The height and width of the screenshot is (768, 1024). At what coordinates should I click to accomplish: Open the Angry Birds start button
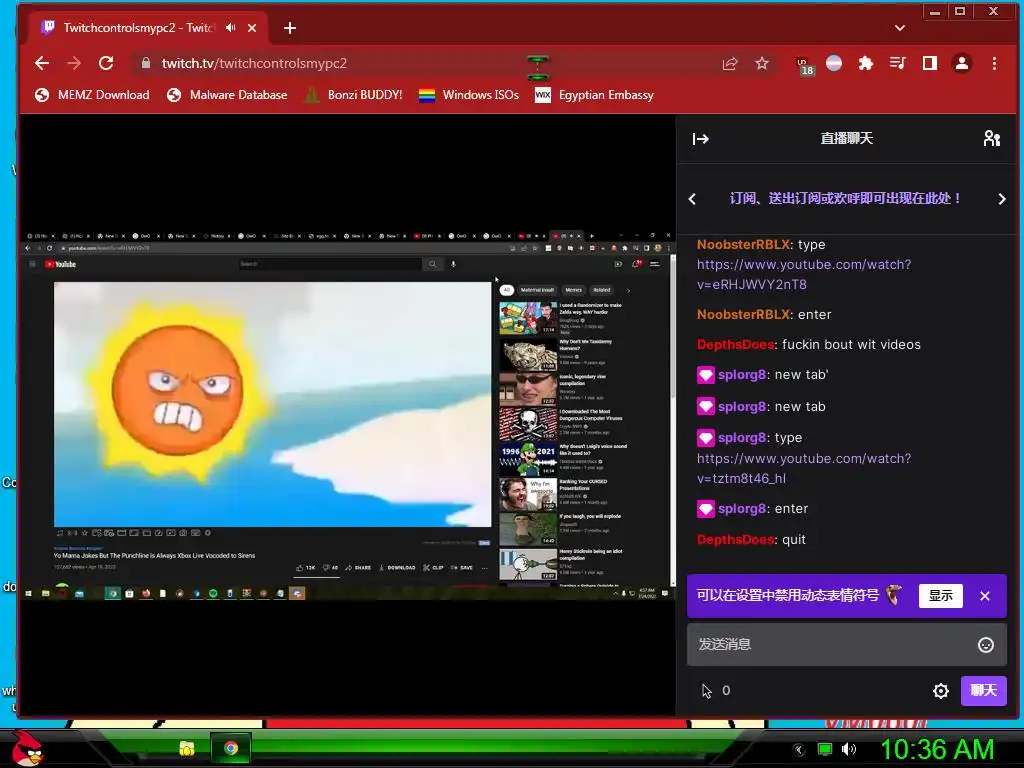coord(27,748)
